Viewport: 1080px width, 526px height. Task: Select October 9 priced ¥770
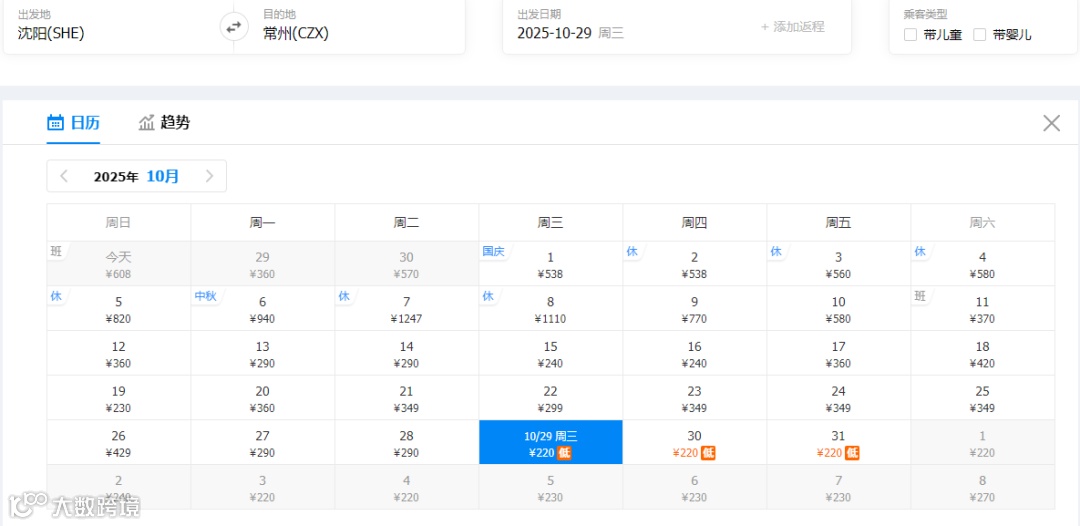pos(695,308)
